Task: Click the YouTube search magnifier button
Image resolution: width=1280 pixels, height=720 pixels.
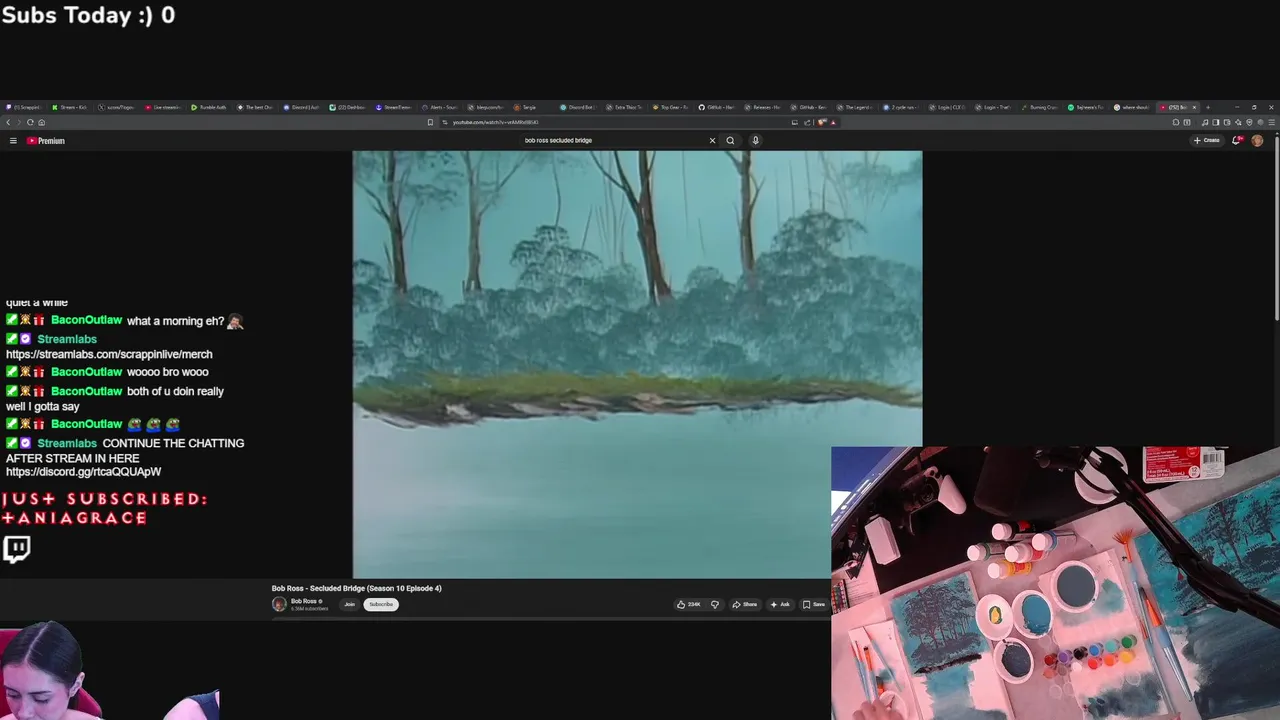Action: [730, 141]
